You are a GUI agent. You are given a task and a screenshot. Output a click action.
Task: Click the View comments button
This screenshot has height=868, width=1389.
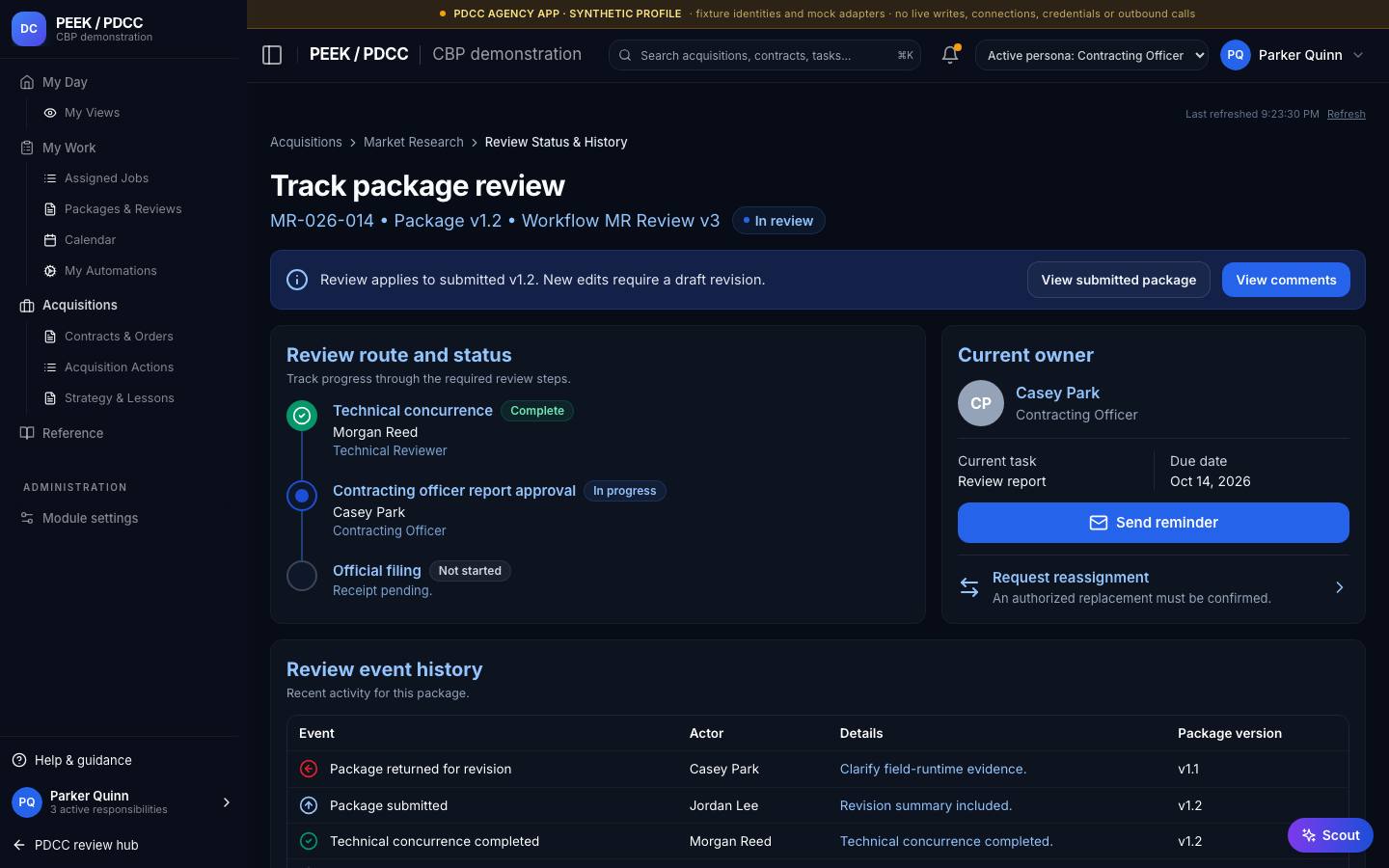click(1286, 280)
